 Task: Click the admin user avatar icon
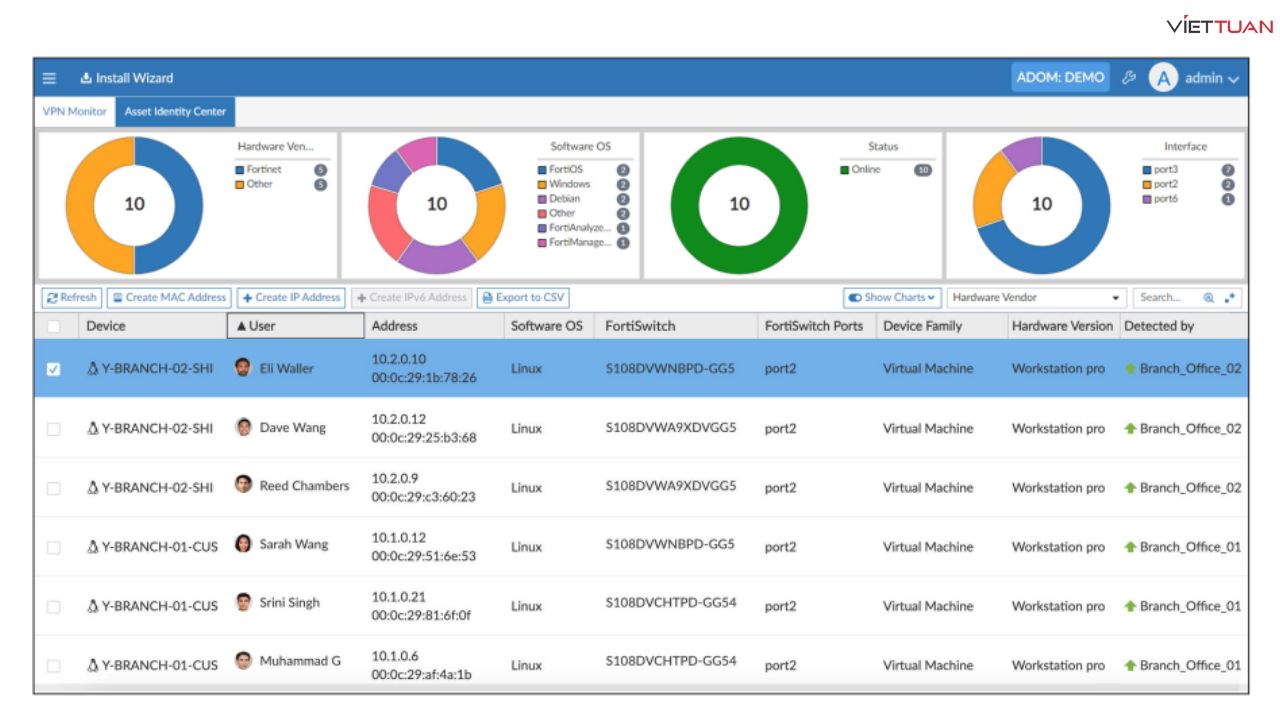(x=1162, y=78)
